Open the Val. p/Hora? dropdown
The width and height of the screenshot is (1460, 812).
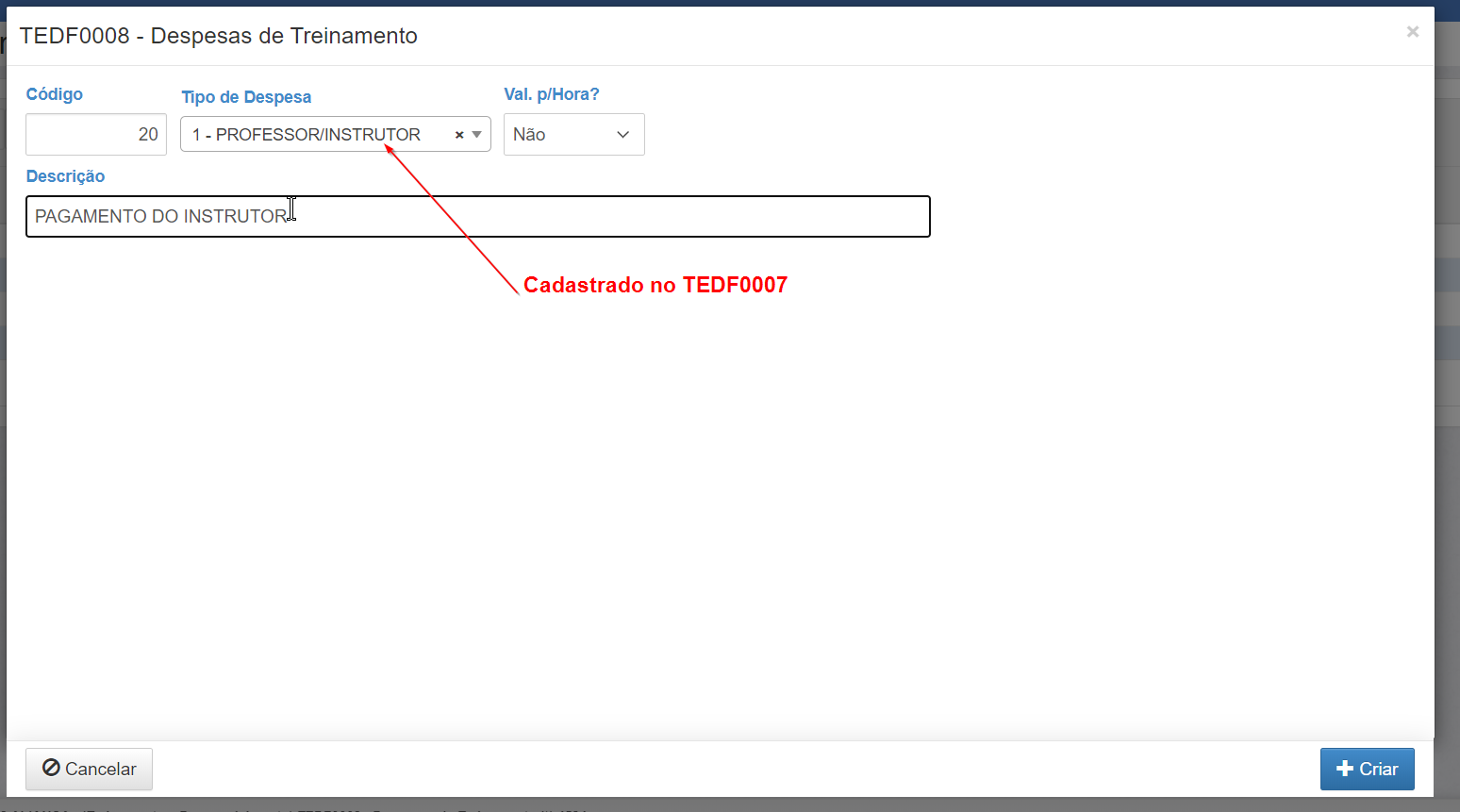pos(573,135)
